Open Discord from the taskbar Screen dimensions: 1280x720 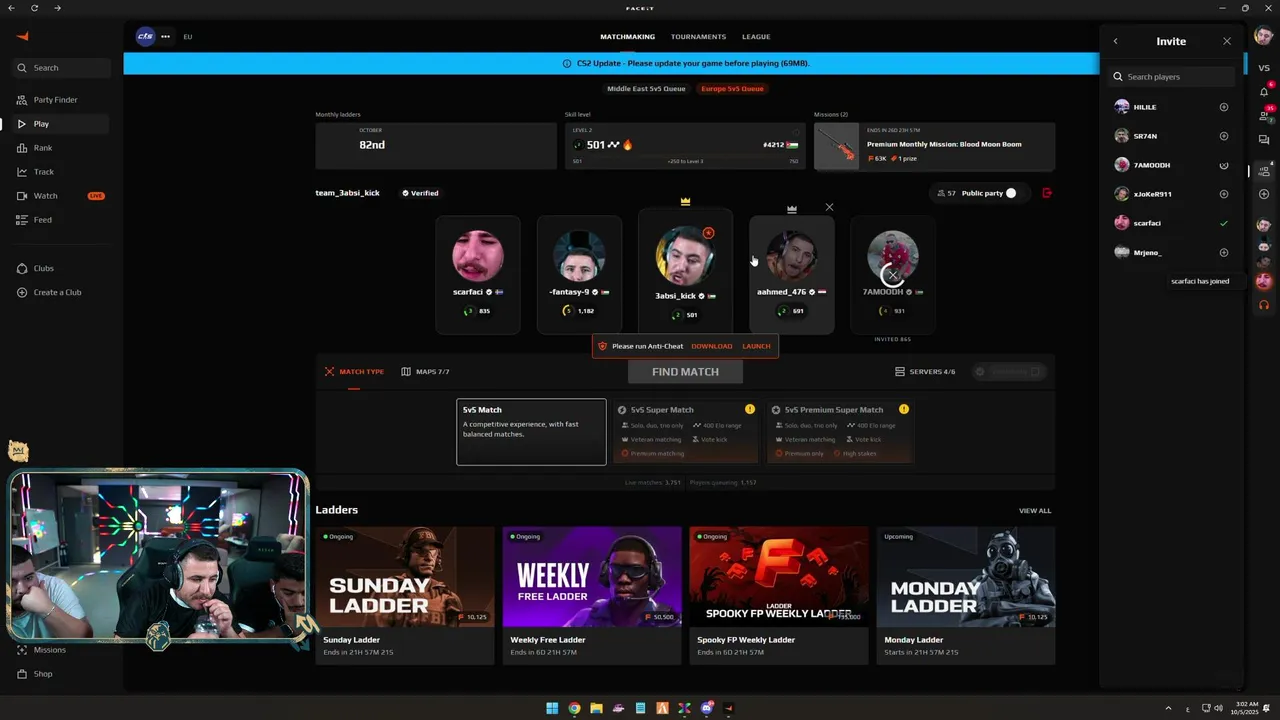pyautogui.click(x=707, y=708)
